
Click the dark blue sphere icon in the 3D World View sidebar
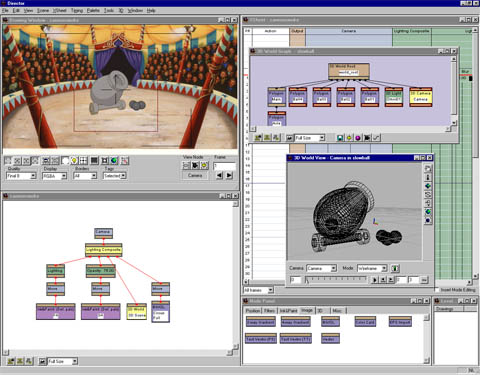click(x=428, y=221)
